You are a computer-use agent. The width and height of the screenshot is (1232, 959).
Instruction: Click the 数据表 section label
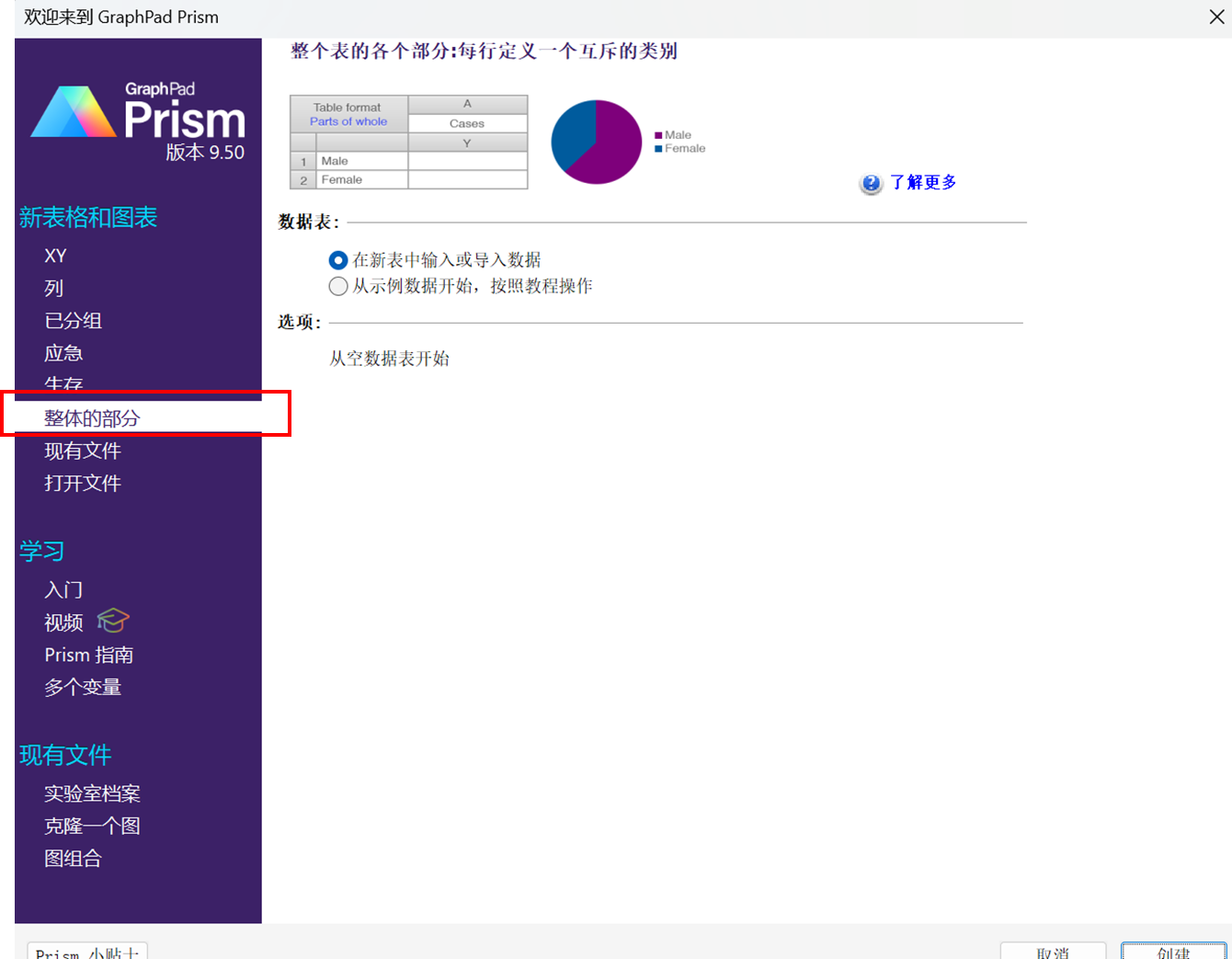309,222
